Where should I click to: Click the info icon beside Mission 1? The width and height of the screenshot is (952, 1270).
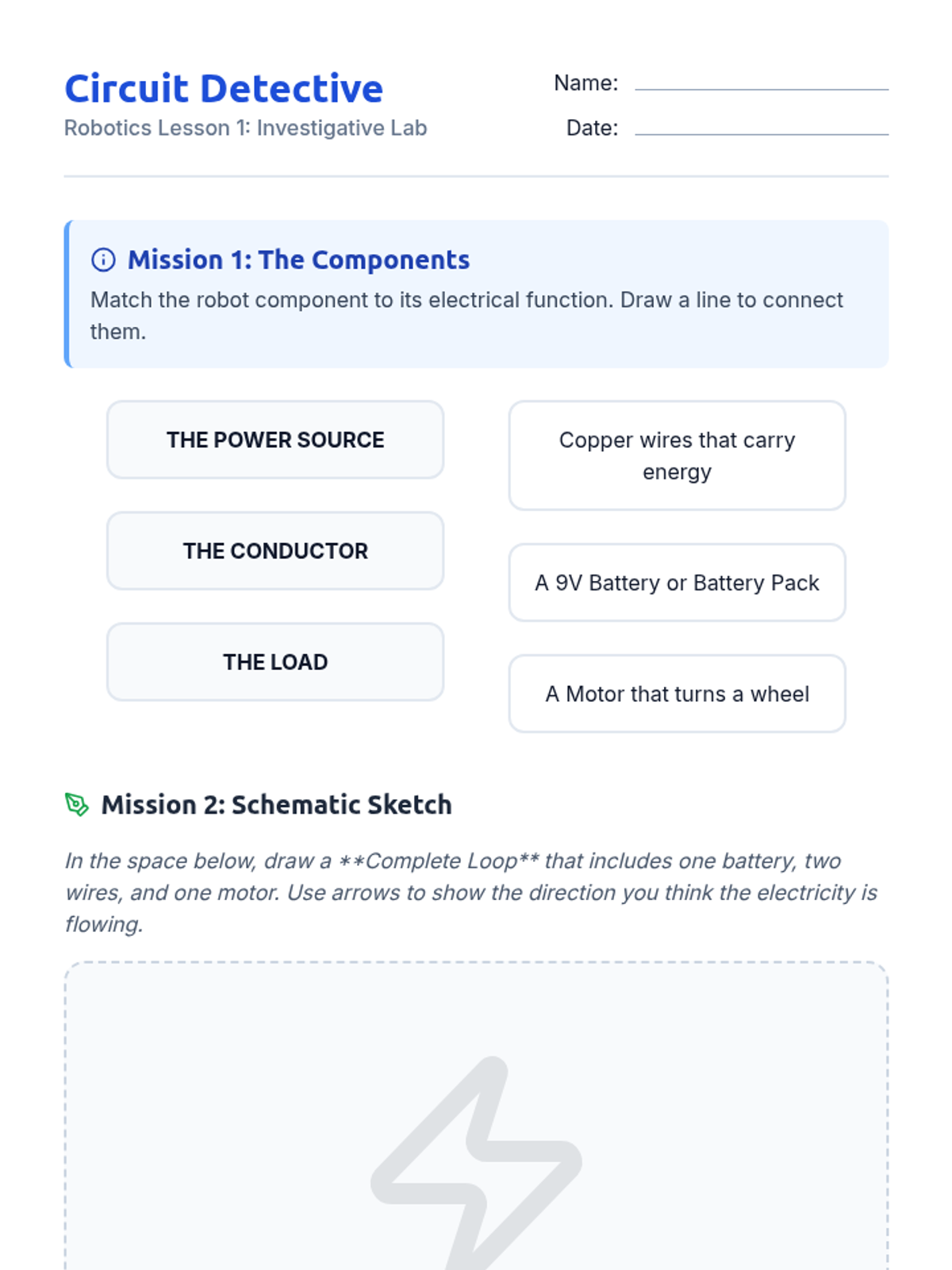103,260
